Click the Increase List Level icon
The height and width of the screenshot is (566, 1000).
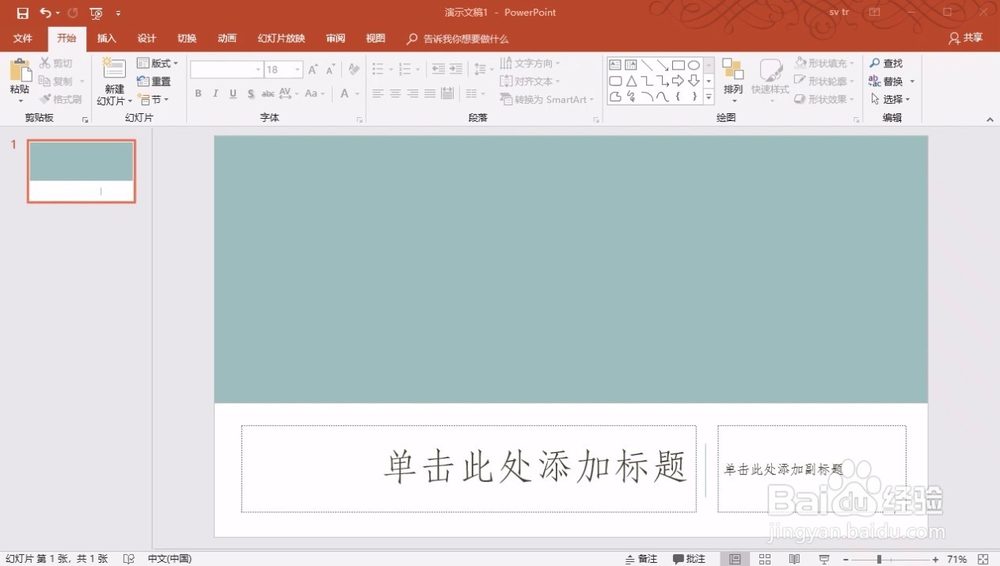(456, 69)
